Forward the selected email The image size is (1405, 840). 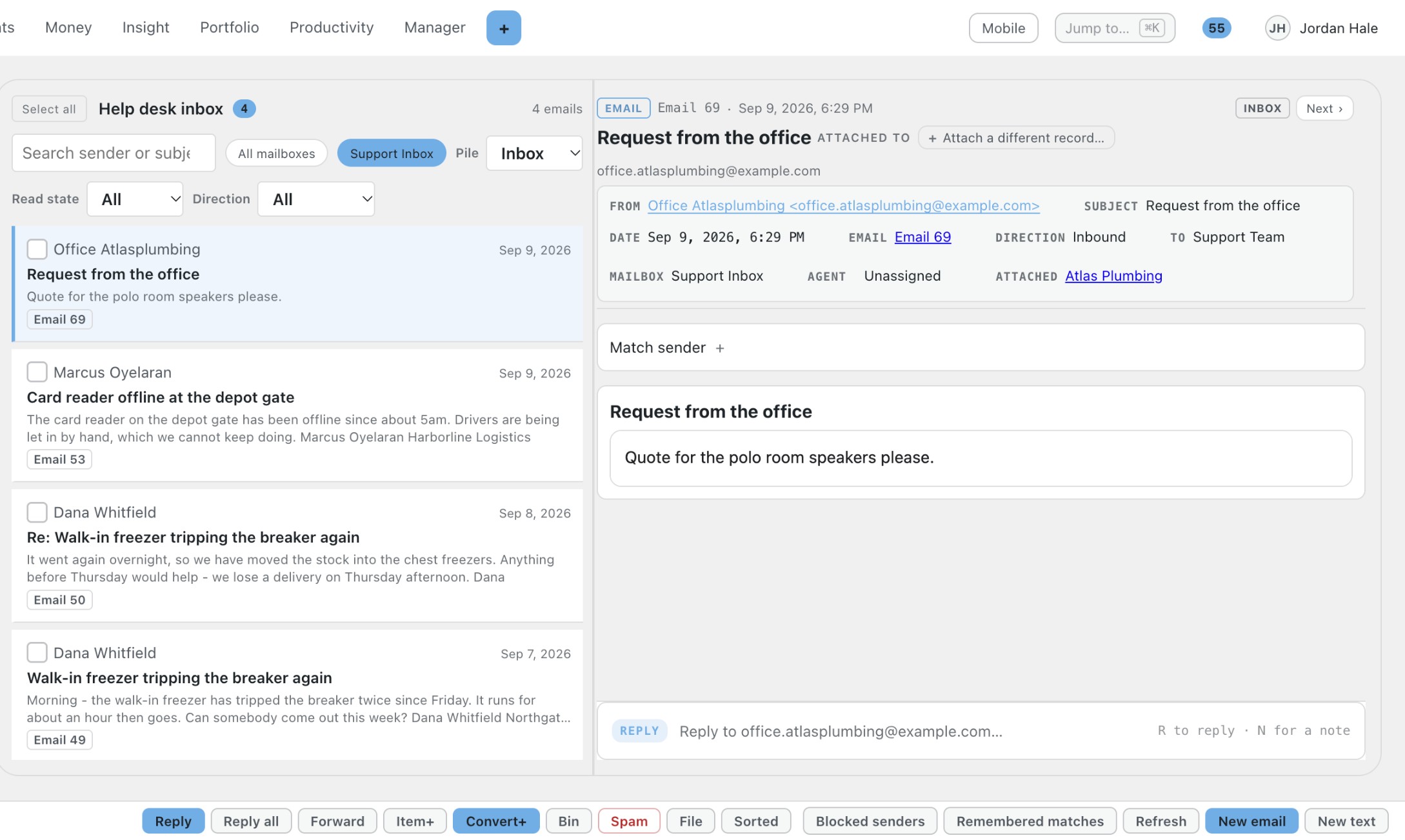coord(337,821)
